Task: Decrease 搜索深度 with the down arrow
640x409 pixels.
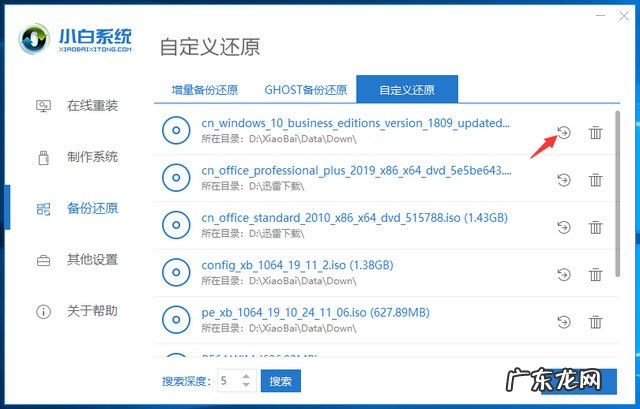Action: tap(246, 385)
